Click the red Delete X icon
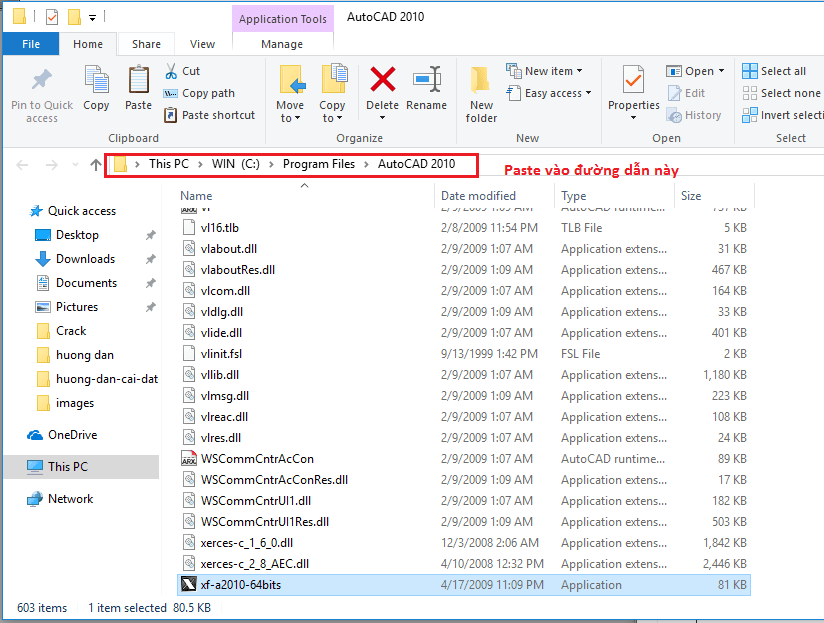Viewport: 824px width, 623px height. 383,79
